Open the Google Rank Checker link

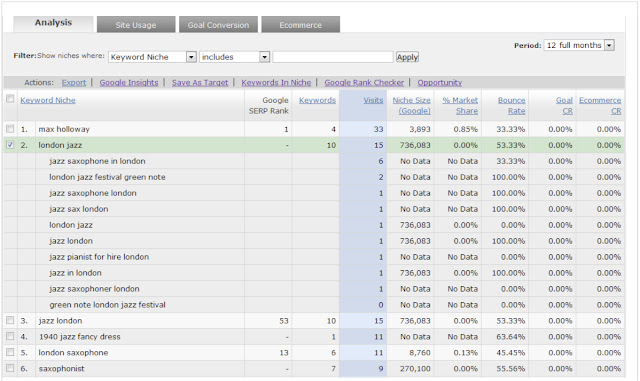[364, 82]
